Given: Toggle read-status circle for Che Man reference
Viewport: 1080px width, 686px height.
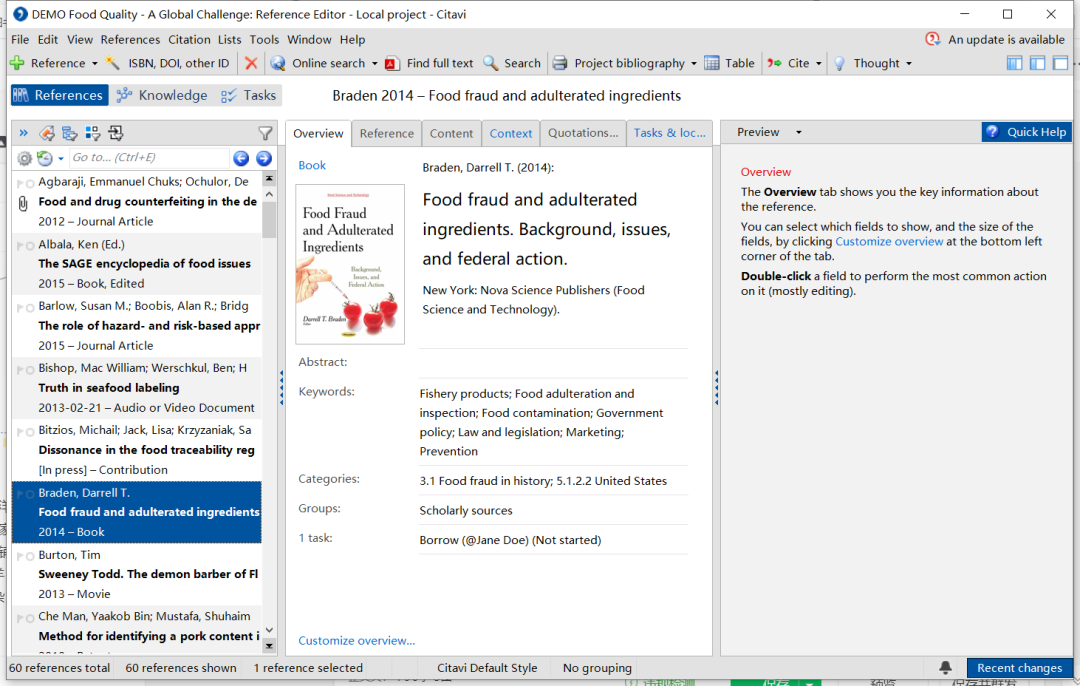Looking at the screenshot, I should (x=30, y=619).
